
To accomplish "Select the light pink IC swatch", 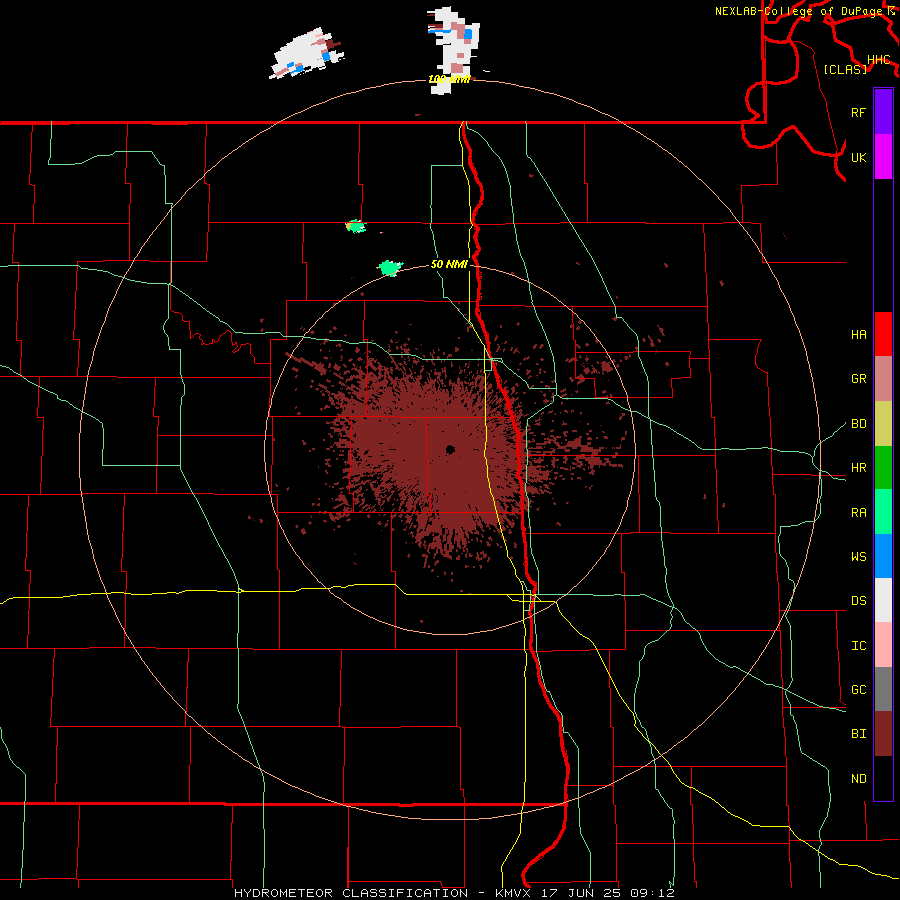I will tap(883, 645).
